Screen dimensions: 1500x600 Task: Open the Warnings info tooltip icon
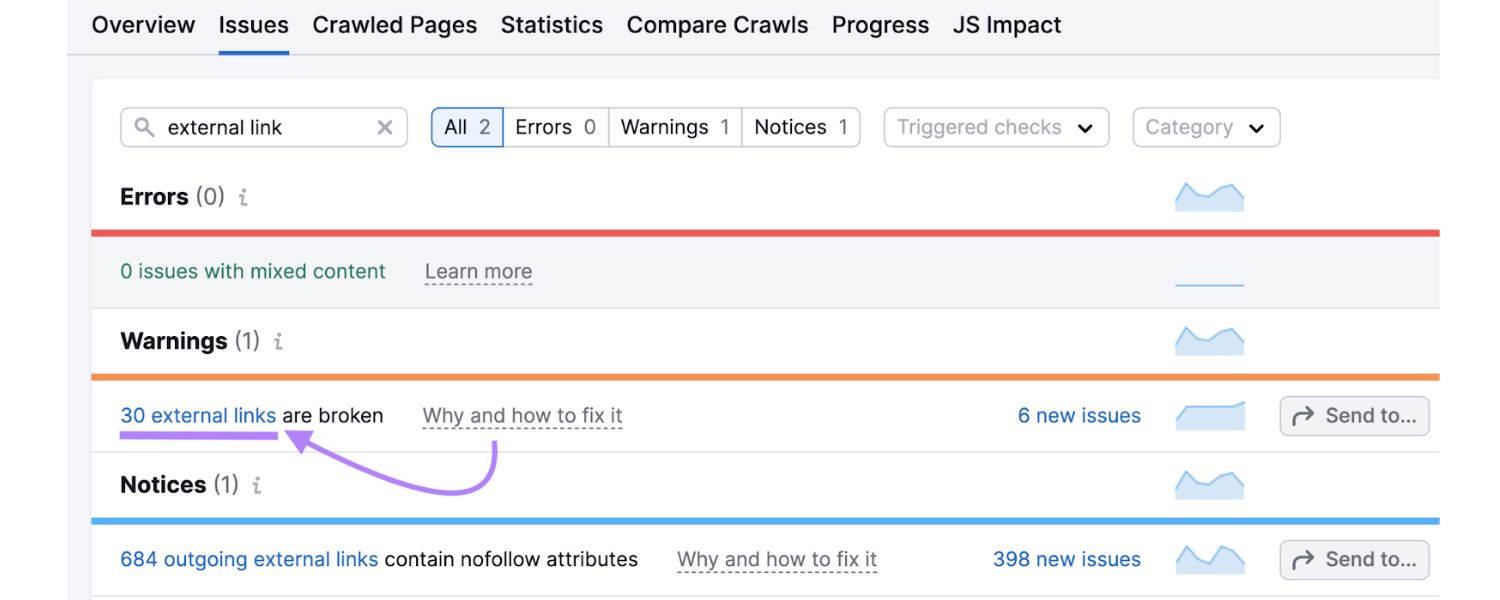coord(277,341)
